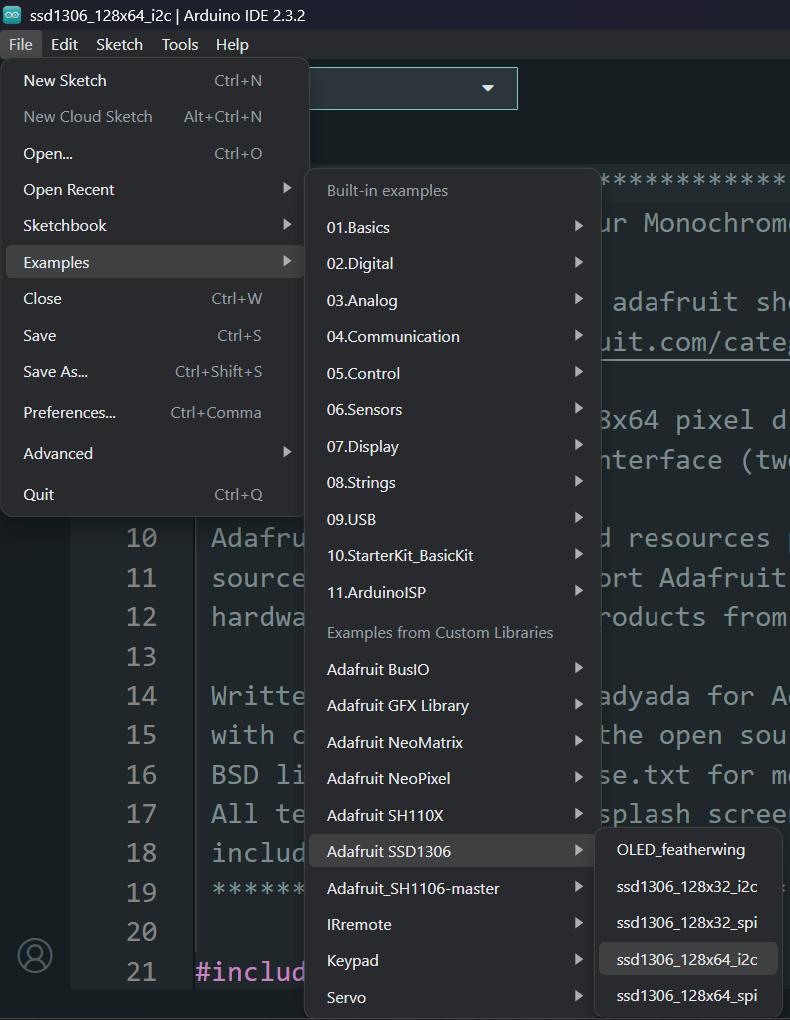790x1020 pixels.
Task: Open the File menu
Action: [x=21, y=44]
